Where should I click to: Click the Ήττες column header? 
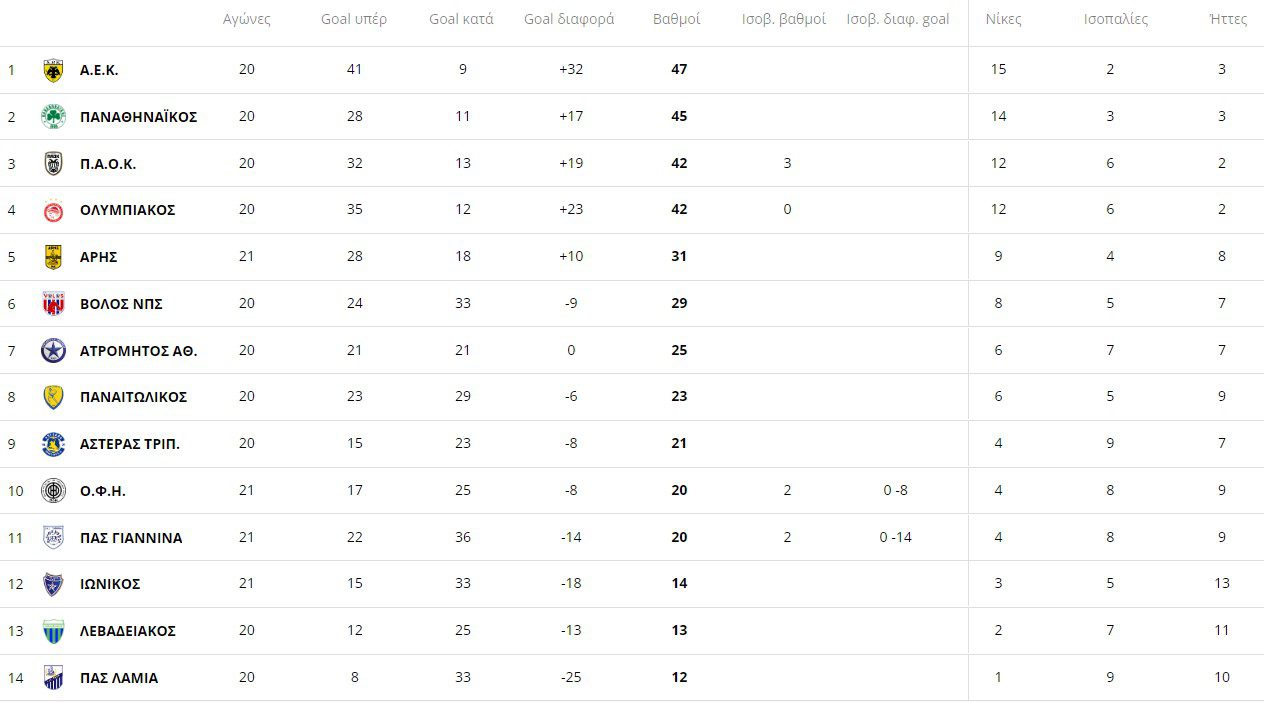pos(1228,19)
